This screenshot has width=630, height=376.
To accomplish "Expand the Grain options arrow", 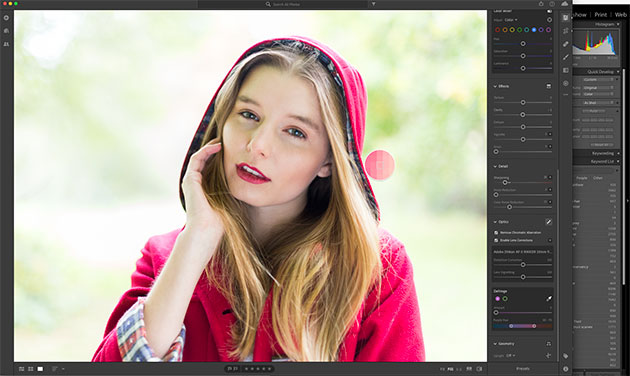I will coord(550,147).
